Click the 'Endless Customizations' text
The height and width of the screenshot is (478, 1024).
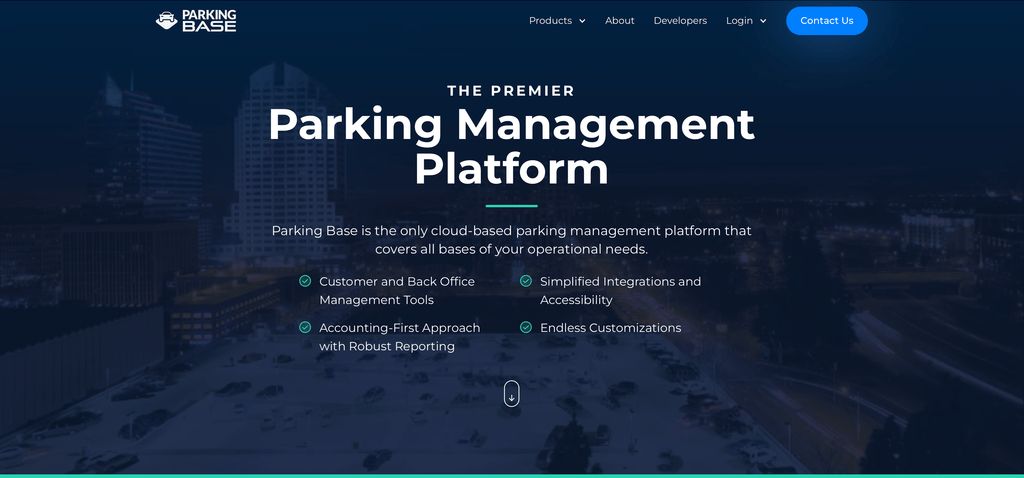pyautogui.click(x=611, y=328)
